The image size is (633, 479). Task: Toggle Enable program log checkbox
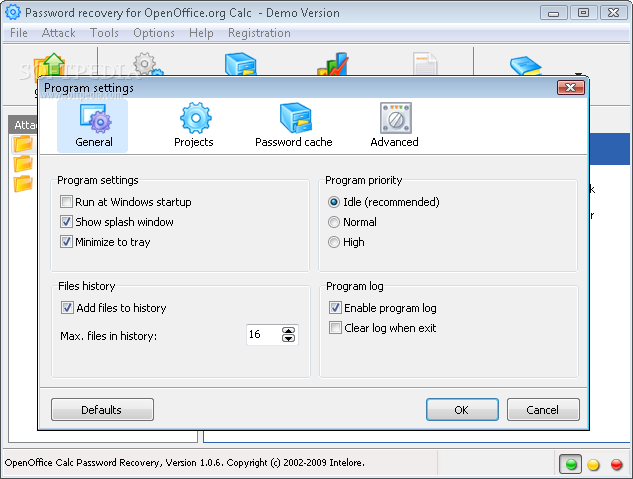pyautogui.click(x=335, y=308)
